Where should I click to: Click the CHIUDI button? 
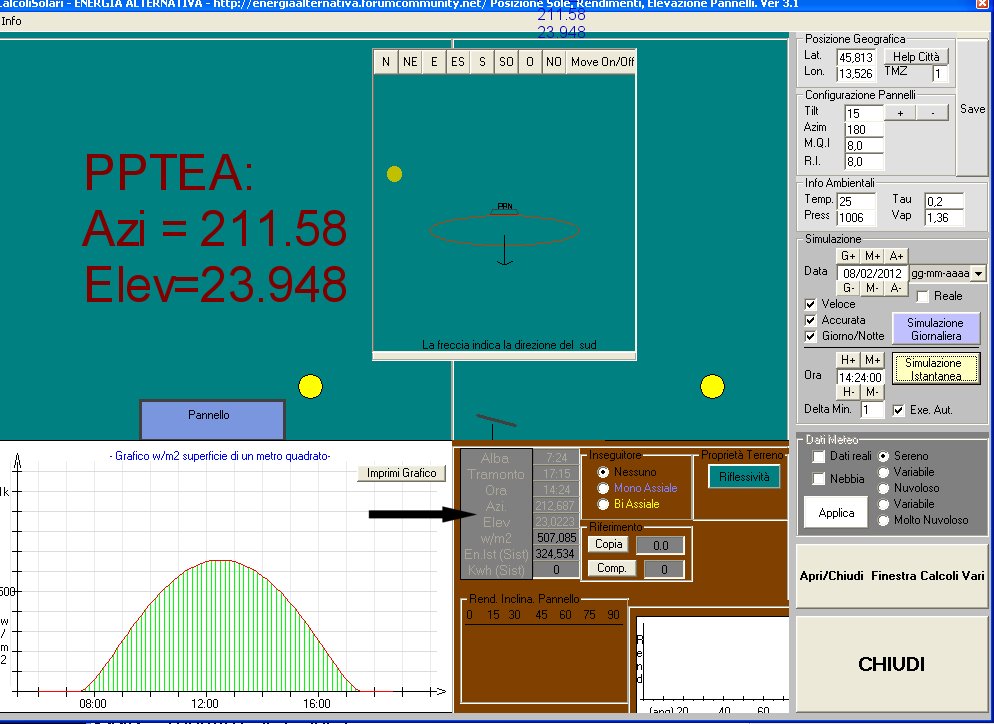(892, 664)
